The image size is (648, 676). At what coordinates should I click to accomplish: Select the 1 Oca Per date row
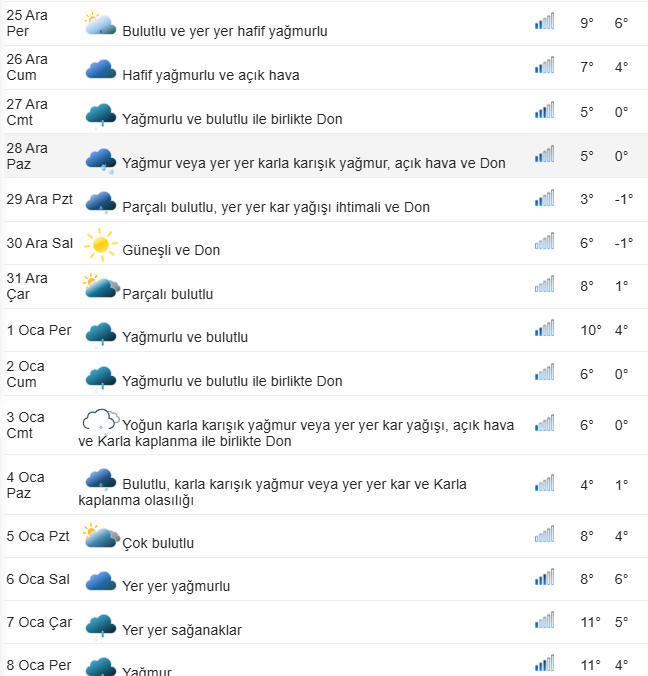point(326,330)
